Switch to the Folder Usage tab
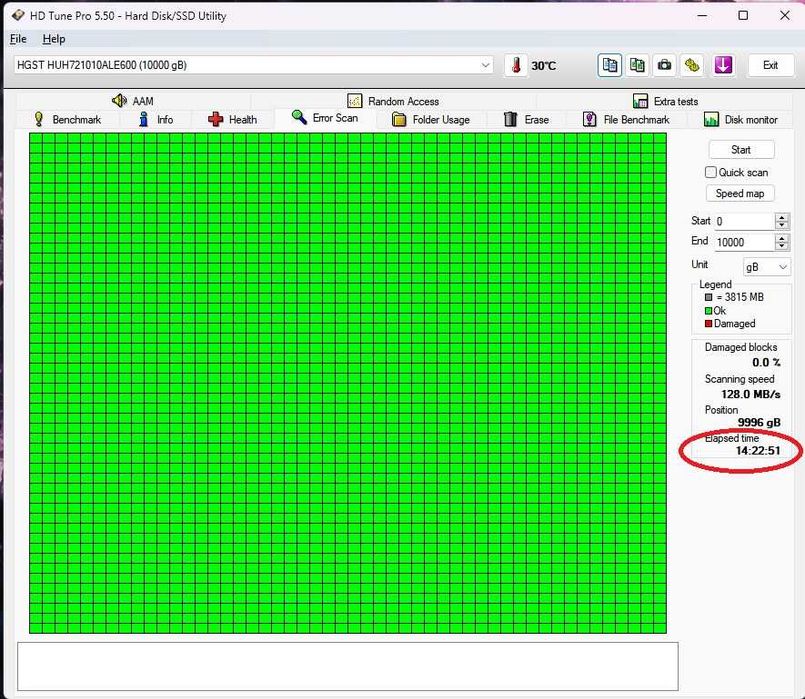 431,120
